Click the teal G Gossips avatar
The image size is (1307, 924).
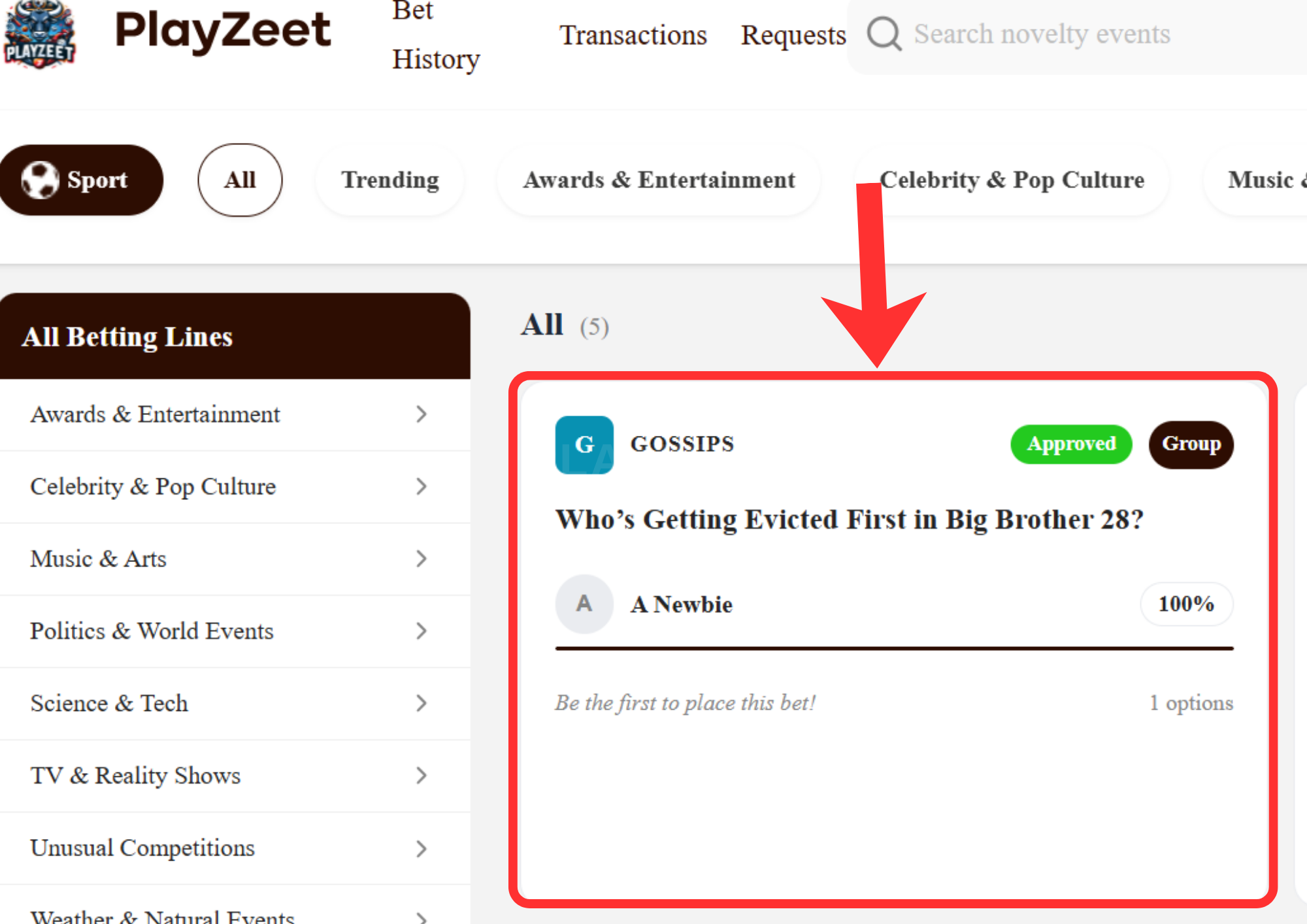pyautogui.click(x=584, y=444)
